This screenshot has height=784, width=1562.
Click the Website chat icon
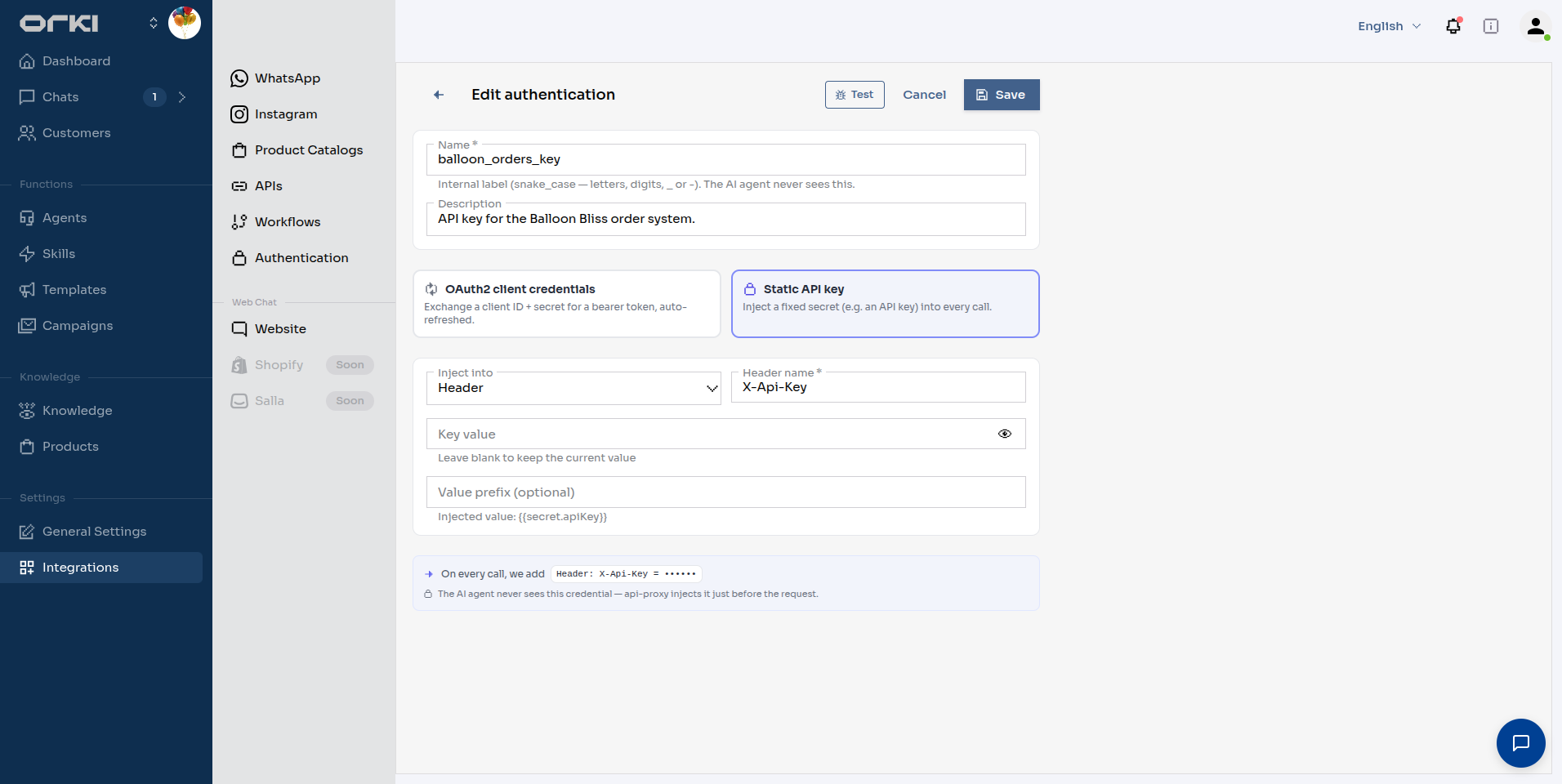click(239, 329)
